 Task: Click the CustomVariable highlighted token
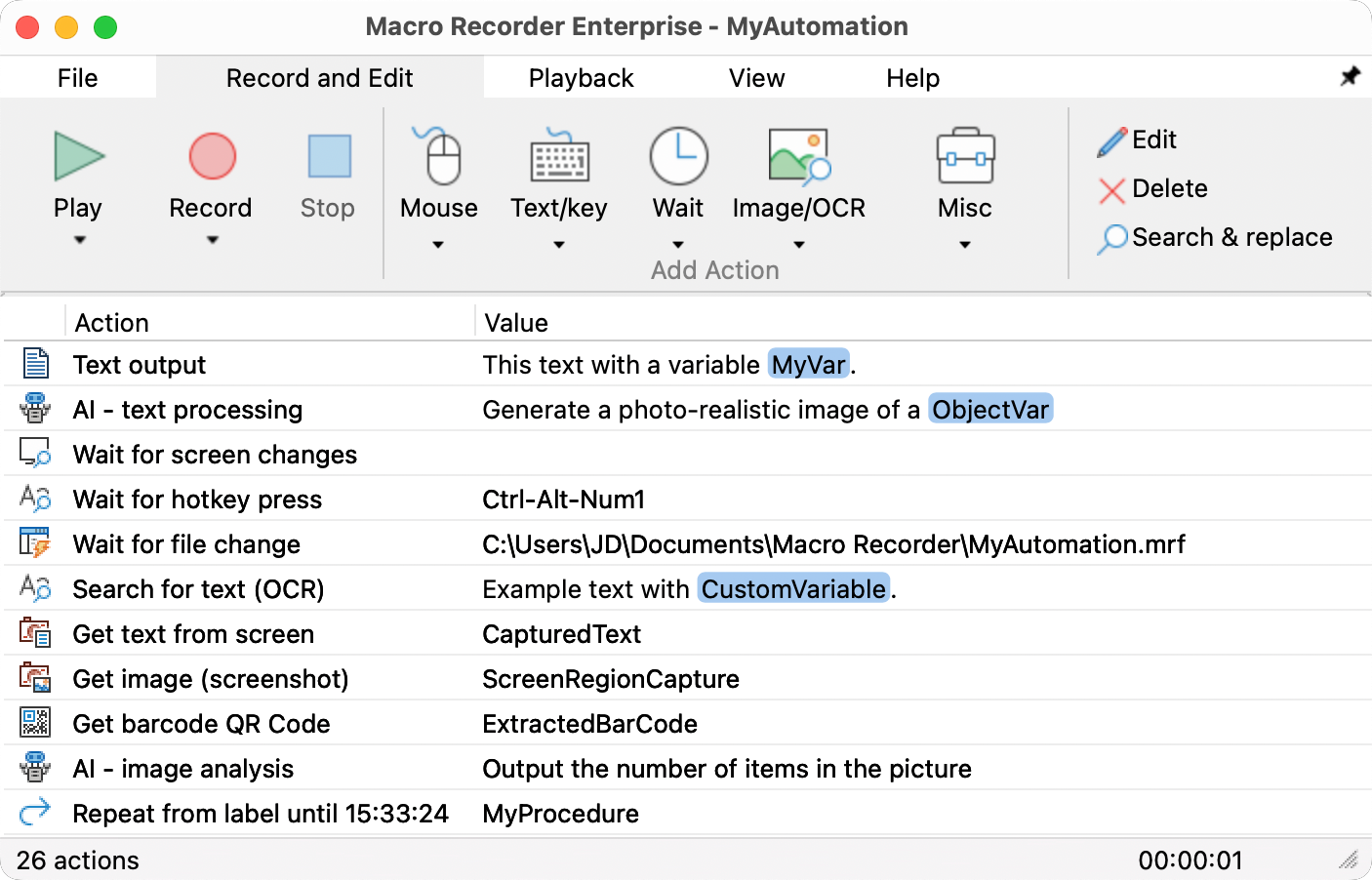point(792,589)
